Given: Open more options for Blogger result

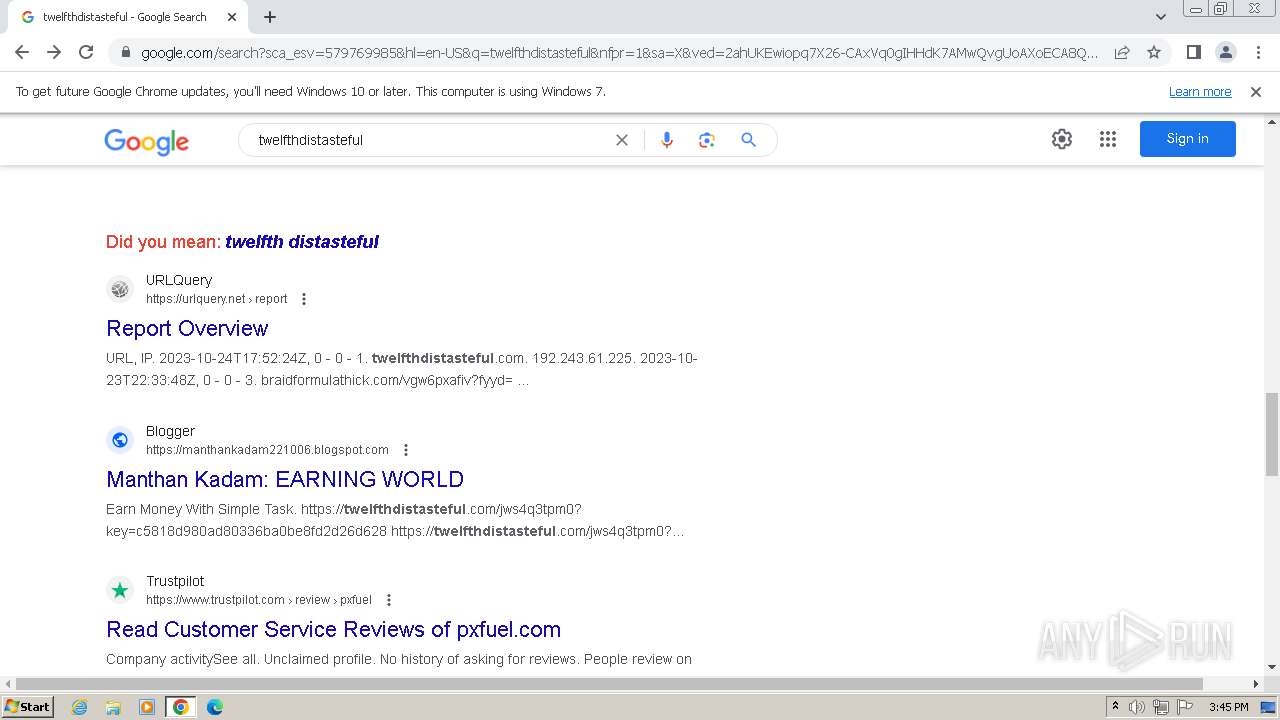Looking at the screenshot, I should 406,450.
